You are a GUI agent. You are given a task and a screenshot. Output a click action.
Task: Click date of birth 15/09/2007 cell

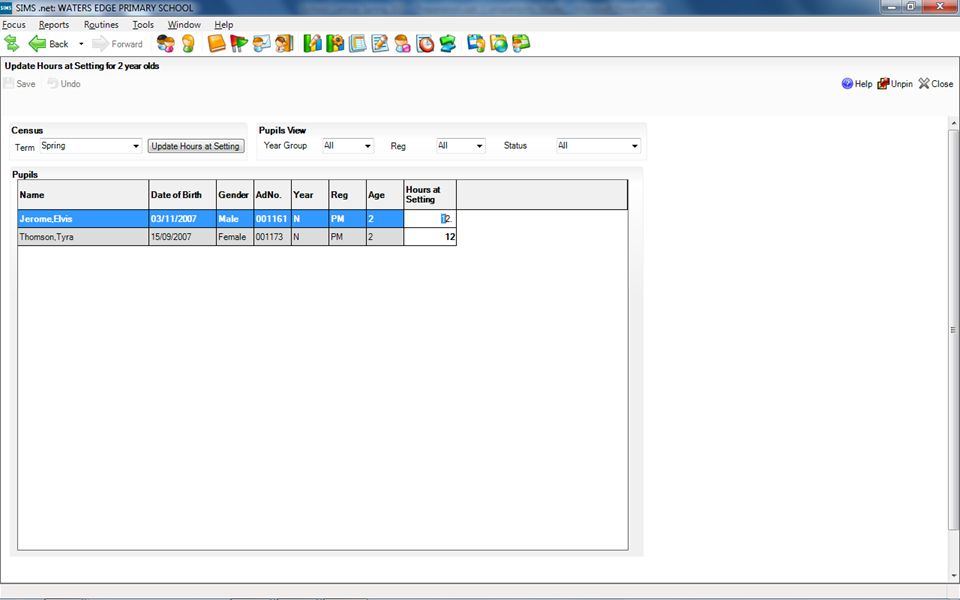pyautogui.click(x=182, y=237)
